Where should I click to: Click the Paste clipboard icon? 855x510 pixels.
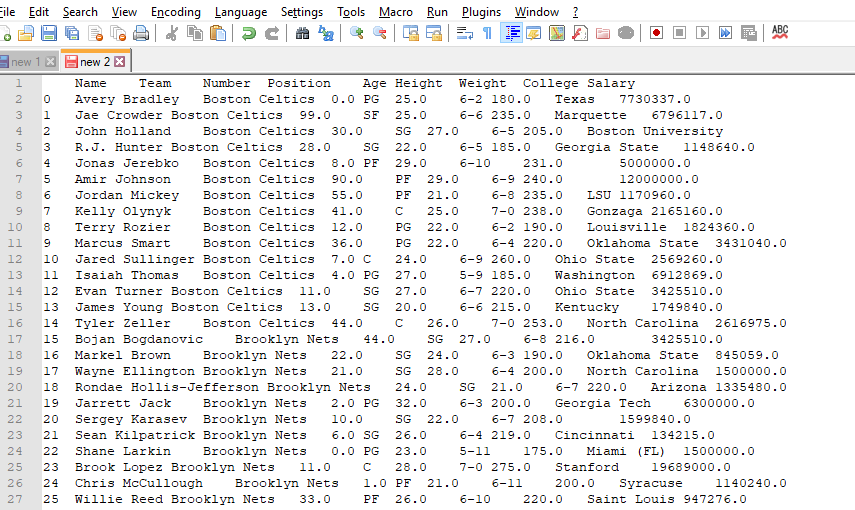click(x=218, y=33)
